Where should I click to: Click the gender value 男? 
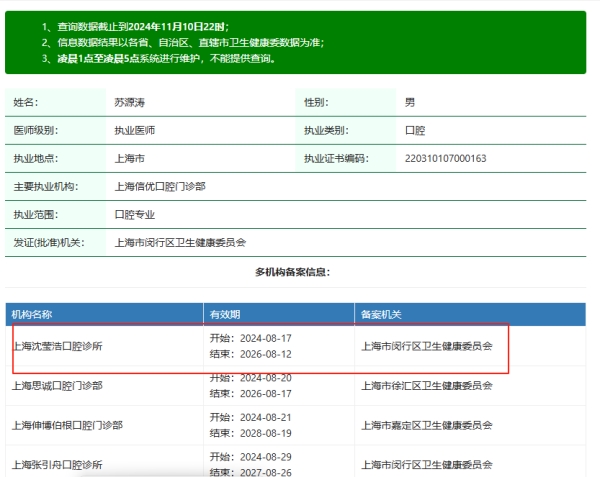[410, 103]
